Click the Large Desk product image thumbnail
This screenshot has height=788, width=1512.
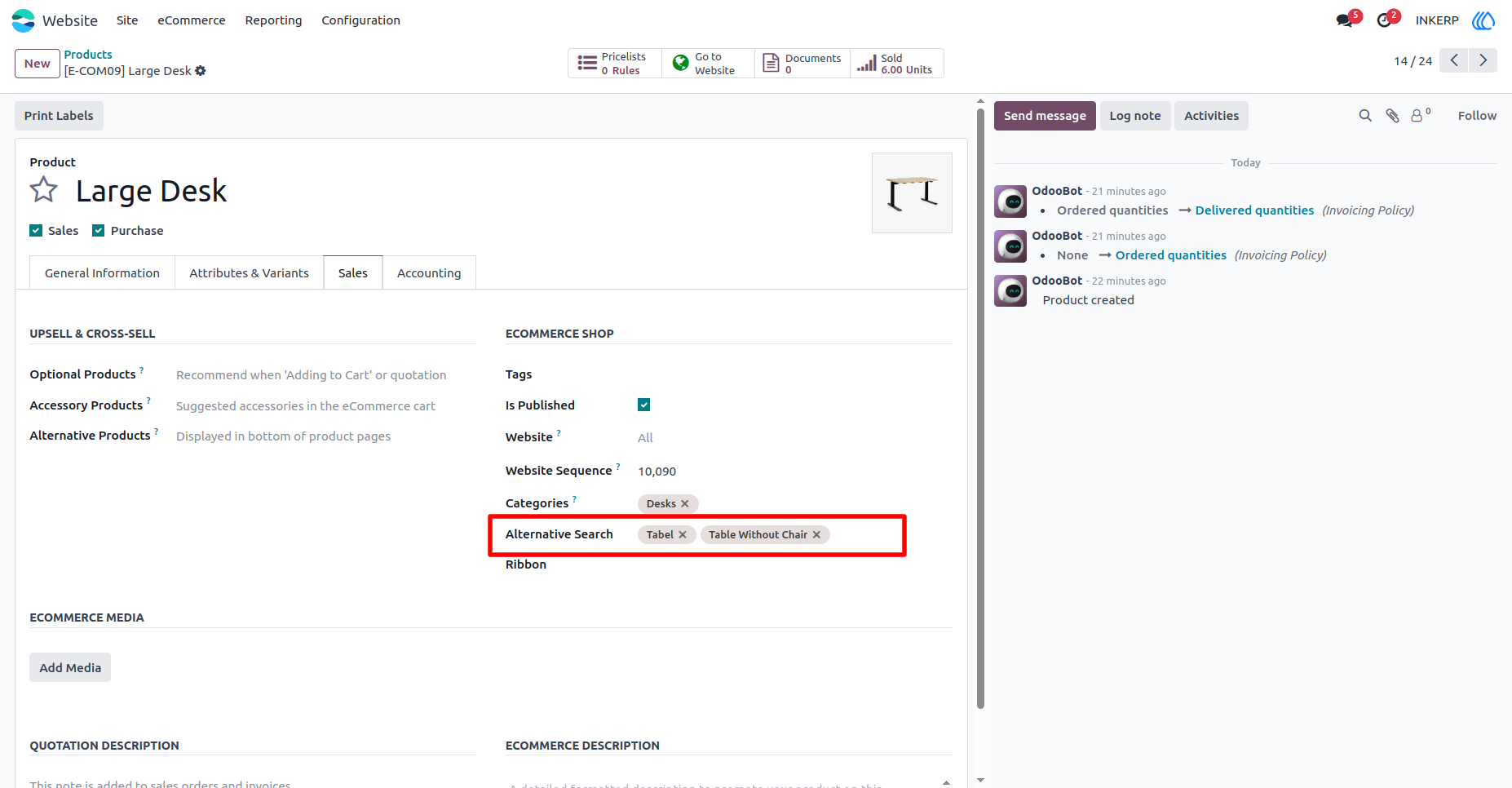912,193
